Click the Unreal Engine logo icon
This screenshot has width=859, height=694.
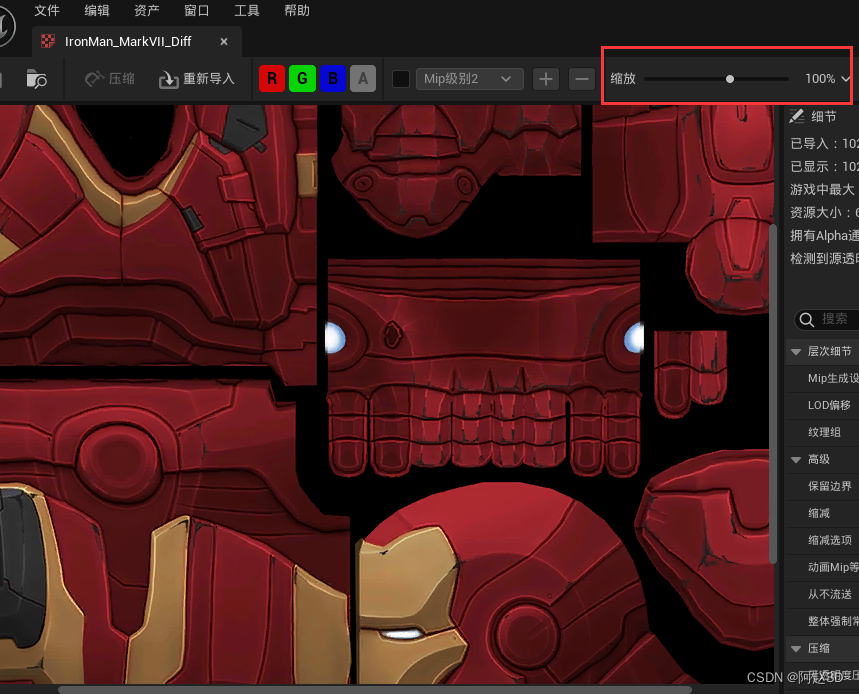click(x=5, y=25)
